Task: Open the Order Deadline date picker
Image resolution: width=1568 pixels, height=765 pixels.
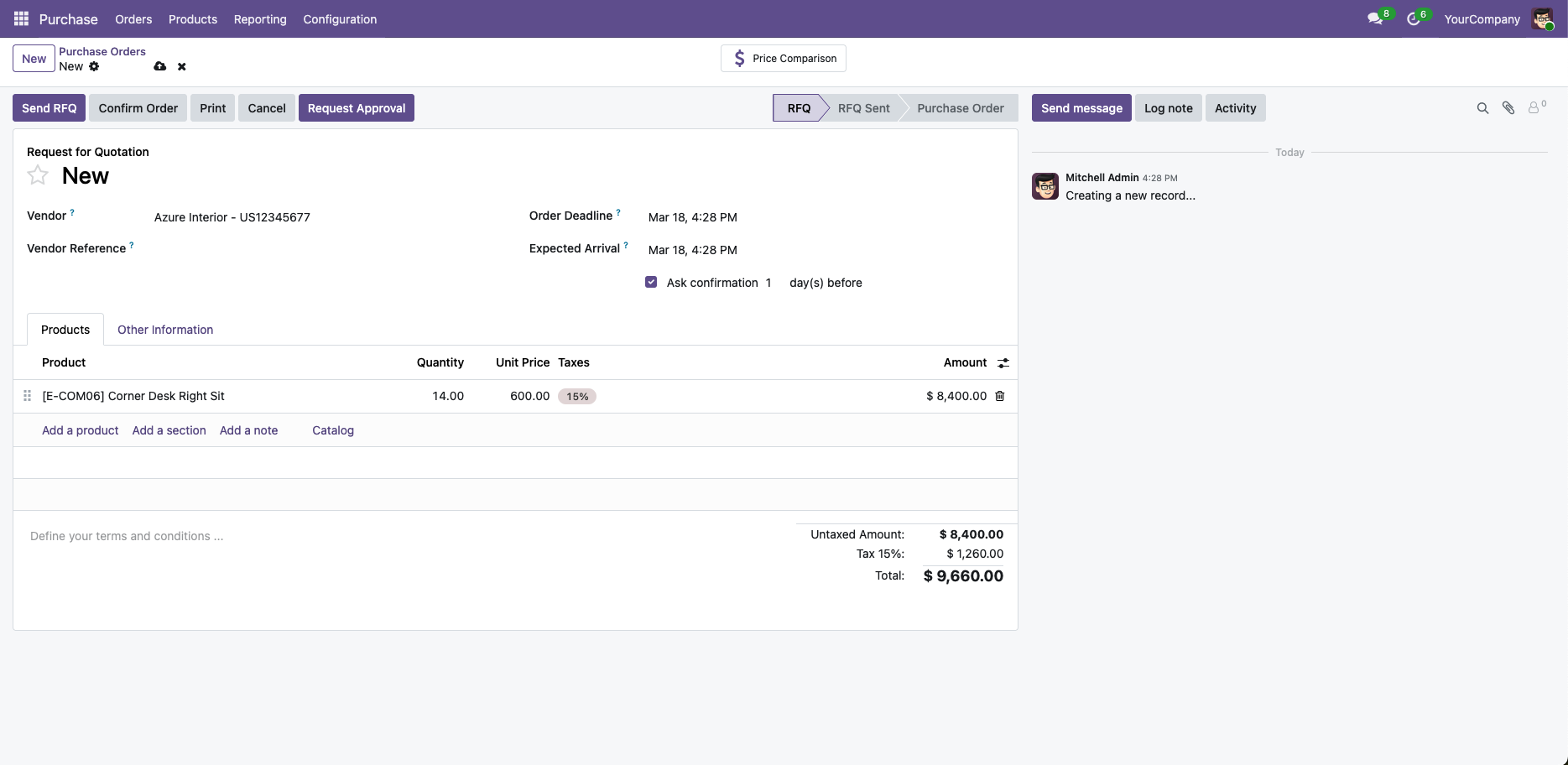Action: click(692, 216)
